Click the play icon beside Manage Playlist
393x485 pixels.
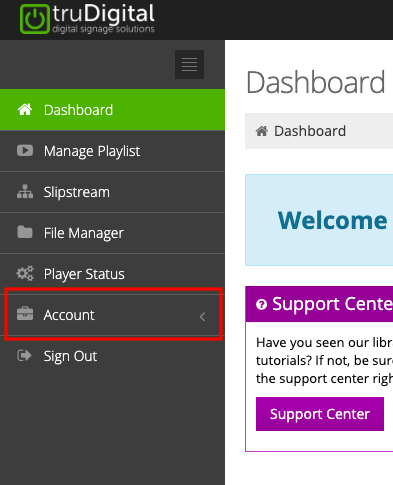coord(25,150)
